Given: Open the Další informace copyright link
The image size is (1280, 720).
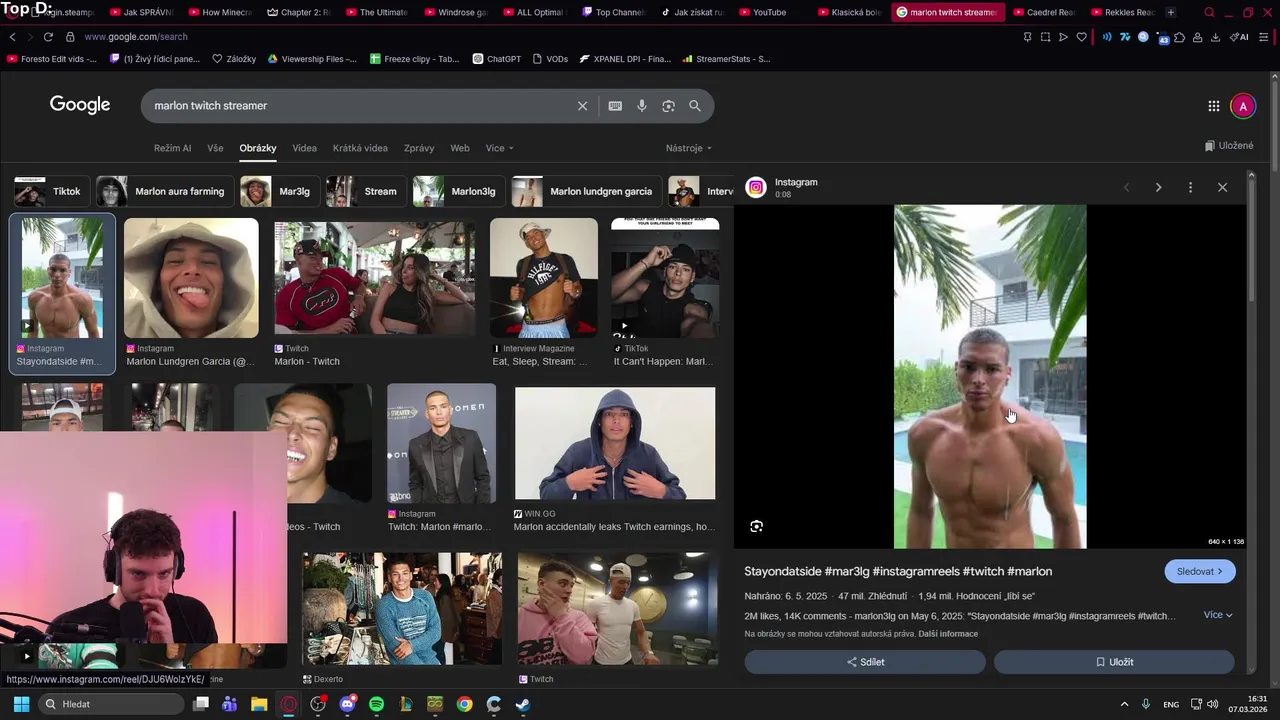Looking at the screenshot, I should (x=948, y=634).
